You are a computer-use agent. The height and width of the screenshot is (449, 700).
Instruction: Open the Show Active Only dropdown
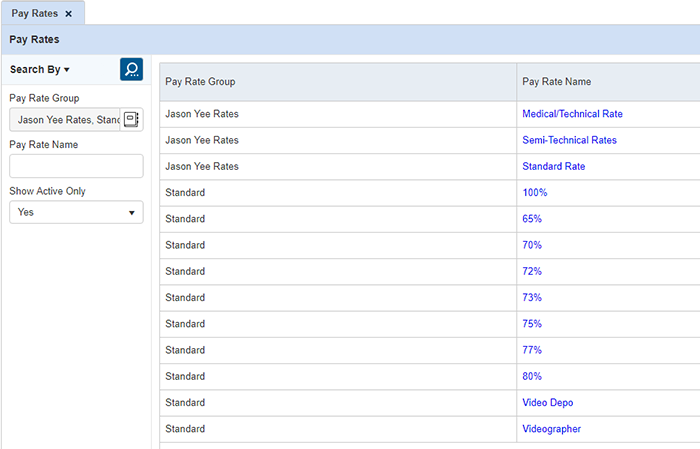(x=76, y=212)
